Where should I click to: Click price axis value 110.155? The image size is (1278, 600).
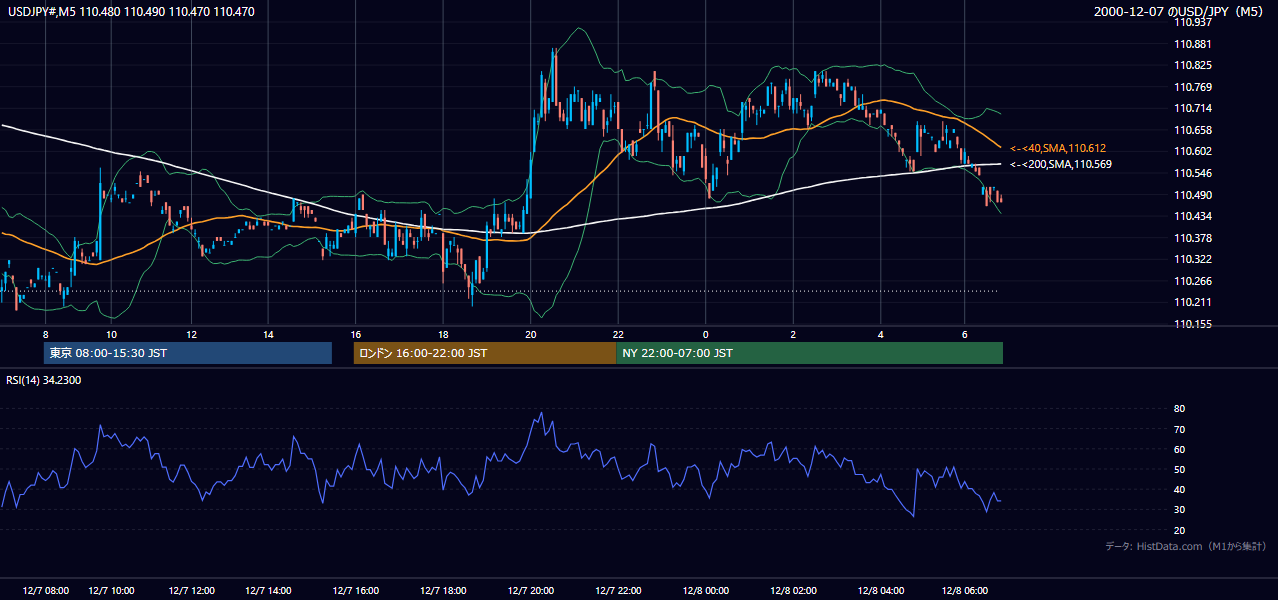pyautogui.click(x=1192, y=324)
